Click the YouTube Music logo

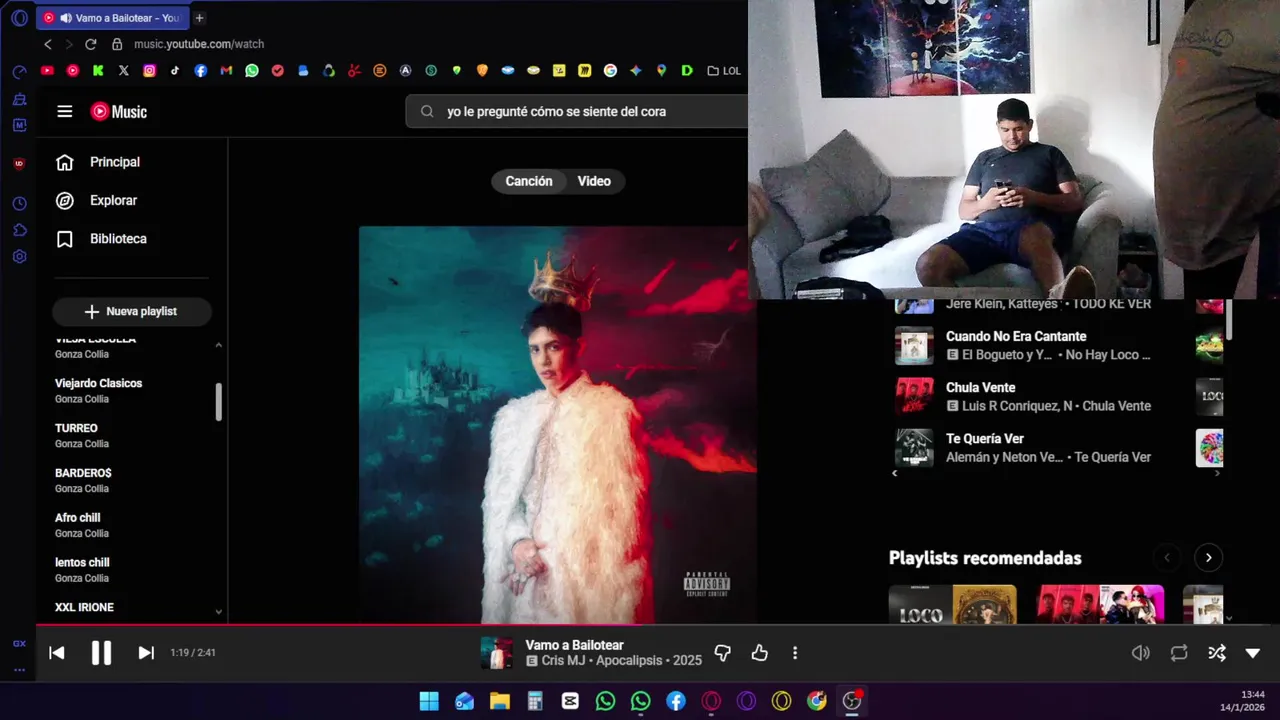119,111
